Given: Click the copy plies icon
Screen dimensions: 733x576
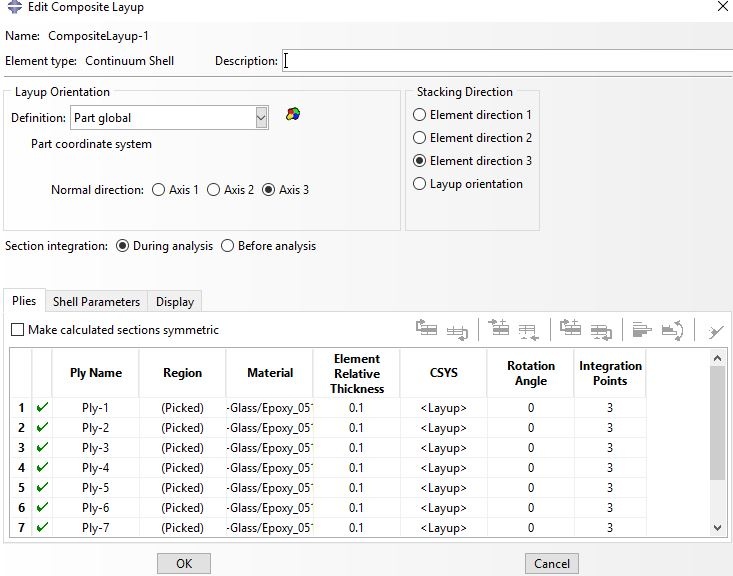Looking at the screenshot, I should point(571,329).
